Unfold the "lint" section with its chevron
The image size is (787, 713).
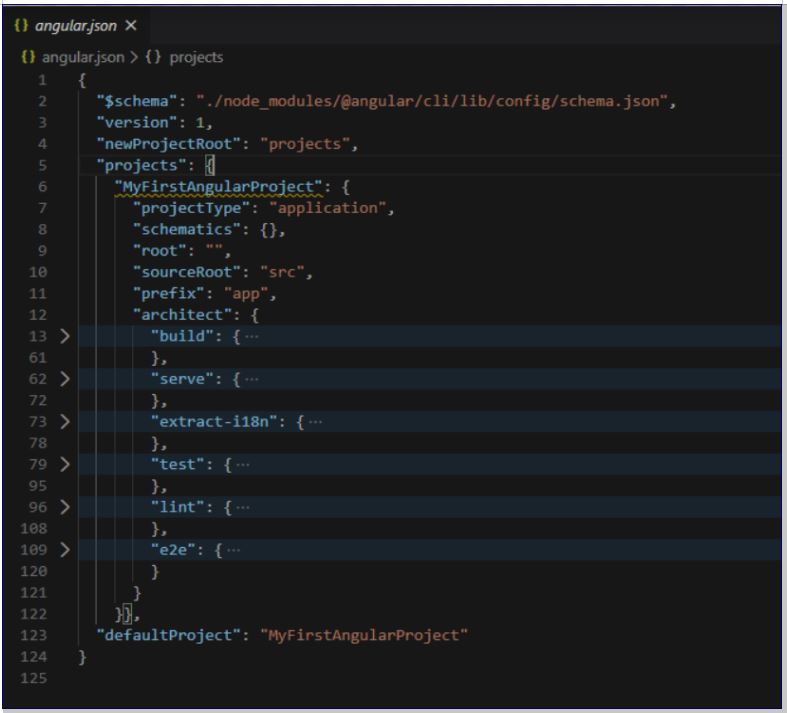pyautogui.click(x=64, y=507)
